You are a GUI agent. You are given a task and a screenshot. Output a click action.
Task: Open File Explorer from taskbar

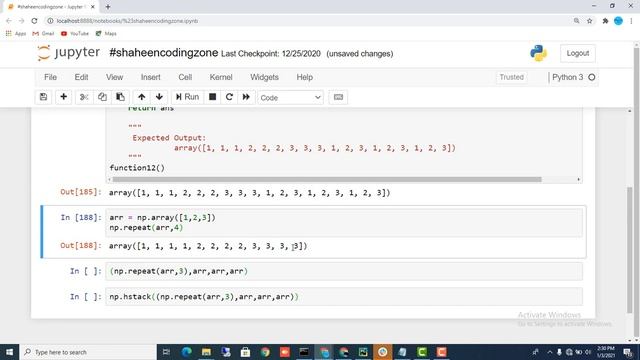(206, 352)
